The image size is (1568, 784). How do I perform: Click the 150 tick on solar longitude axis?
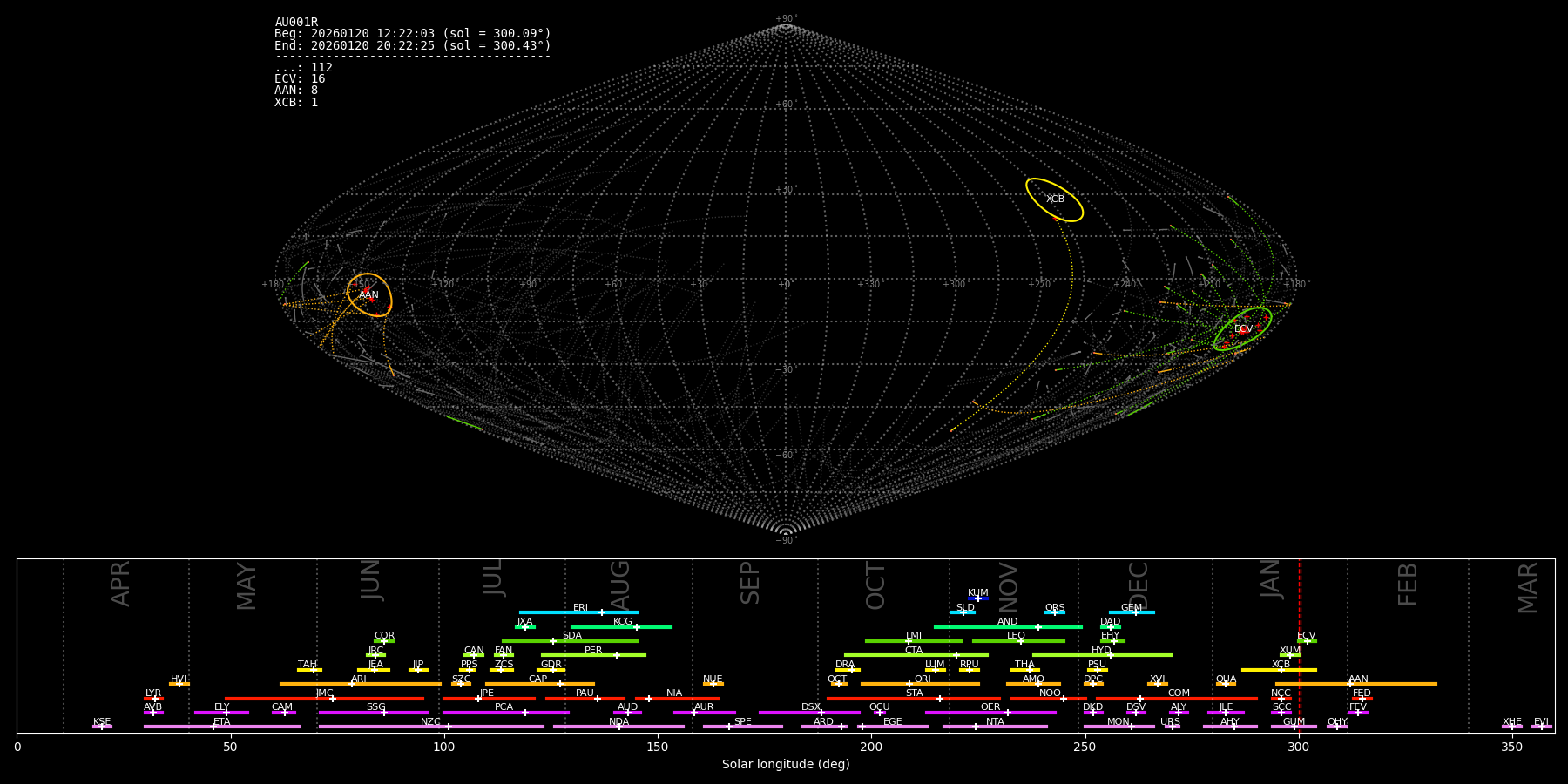tap(658, 747)
